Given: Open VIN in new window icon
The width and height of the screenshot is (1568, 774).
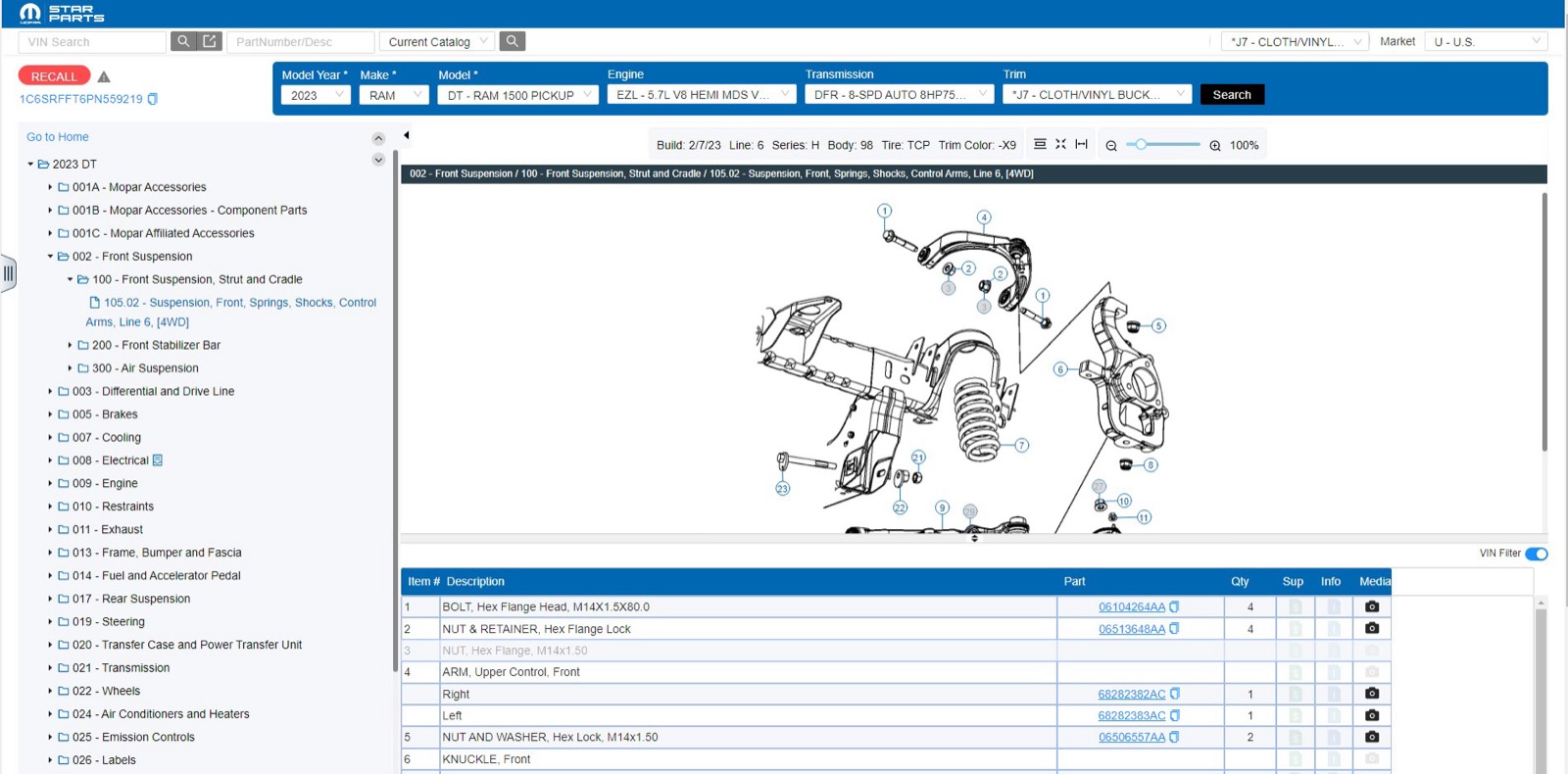Looking at the screenshot, I should click(x=209, y=41).
